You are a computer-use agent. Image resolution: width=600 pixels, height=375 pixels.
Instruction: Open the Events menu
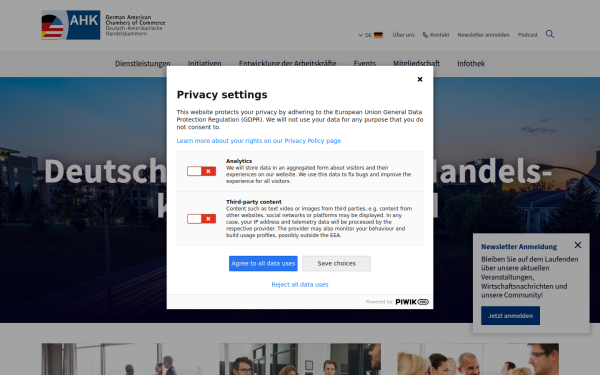(365, 63)
